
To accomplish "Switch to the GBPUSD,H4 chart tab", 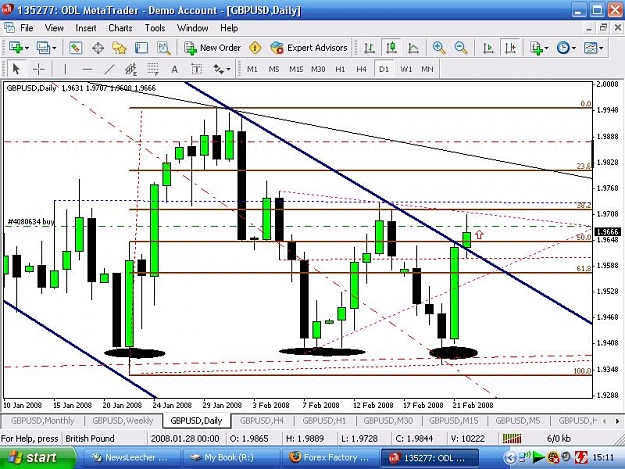I will click(x=262, y=421).
